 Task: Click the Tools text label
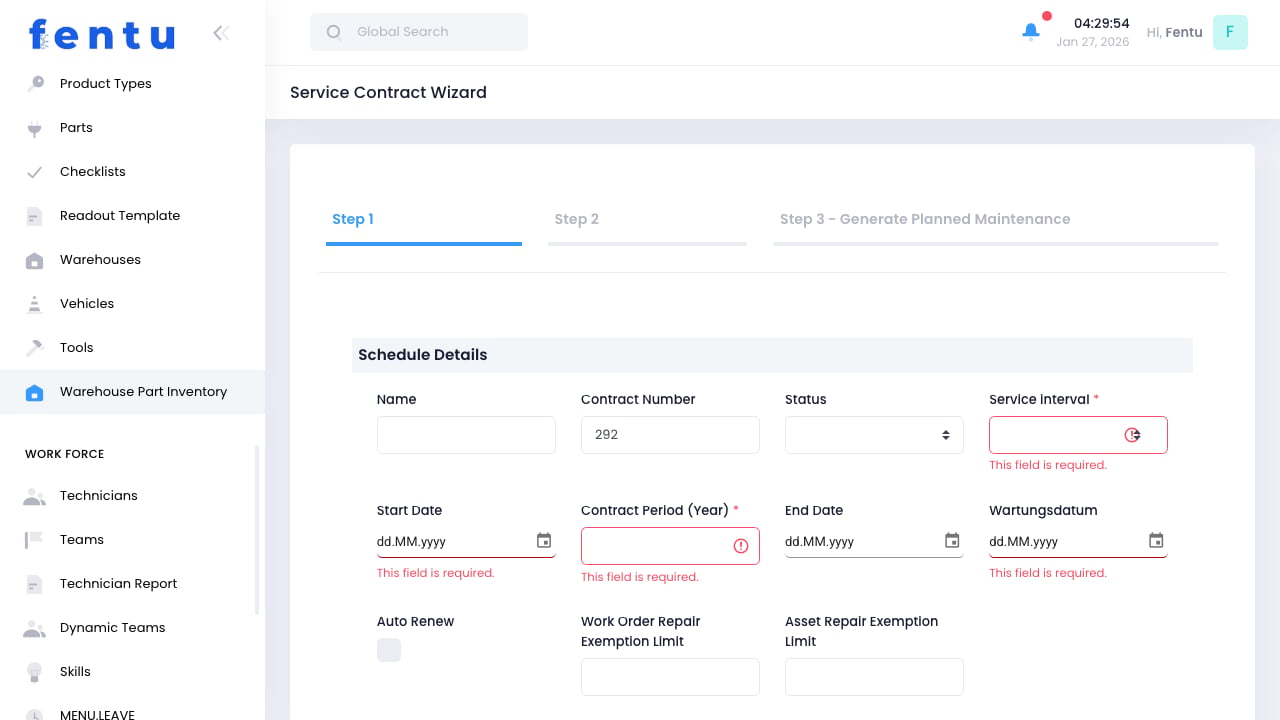pyautogui.click(x=76, y=348)
